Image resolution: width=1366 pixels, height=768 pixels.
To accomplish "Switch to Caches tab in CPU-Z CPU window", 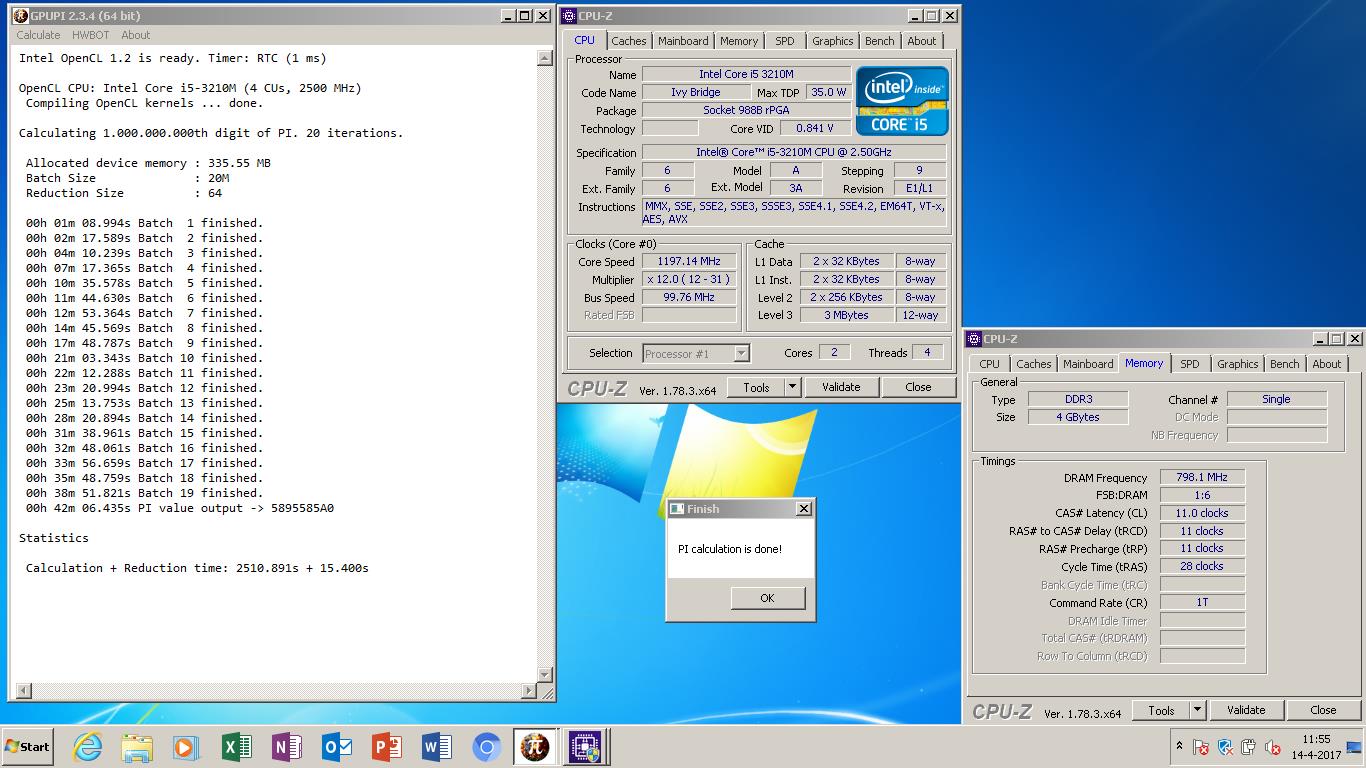I will [x=629, y=41].
